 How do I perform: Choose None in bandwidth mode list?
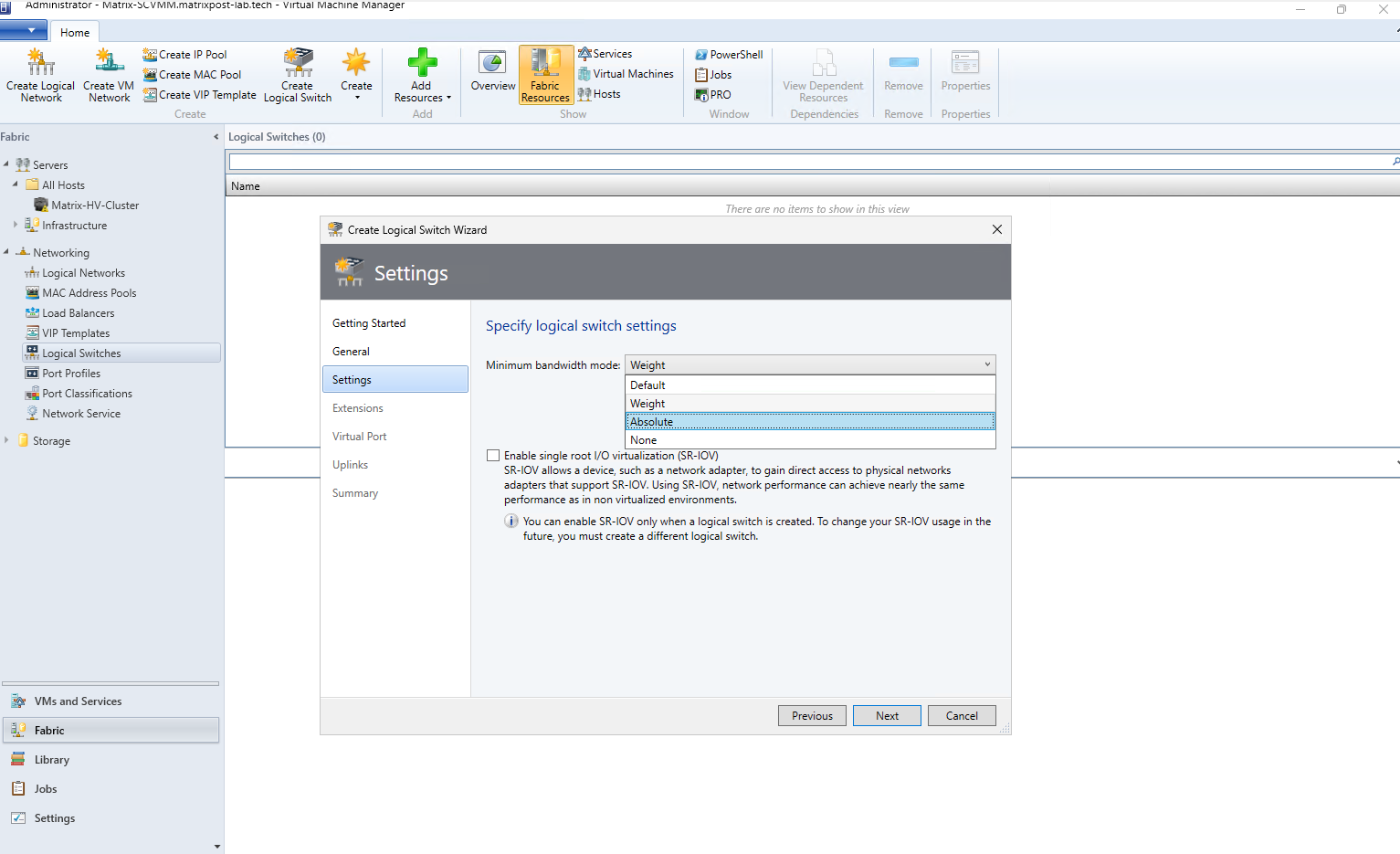pyautogui.click(x=810, y=440)
